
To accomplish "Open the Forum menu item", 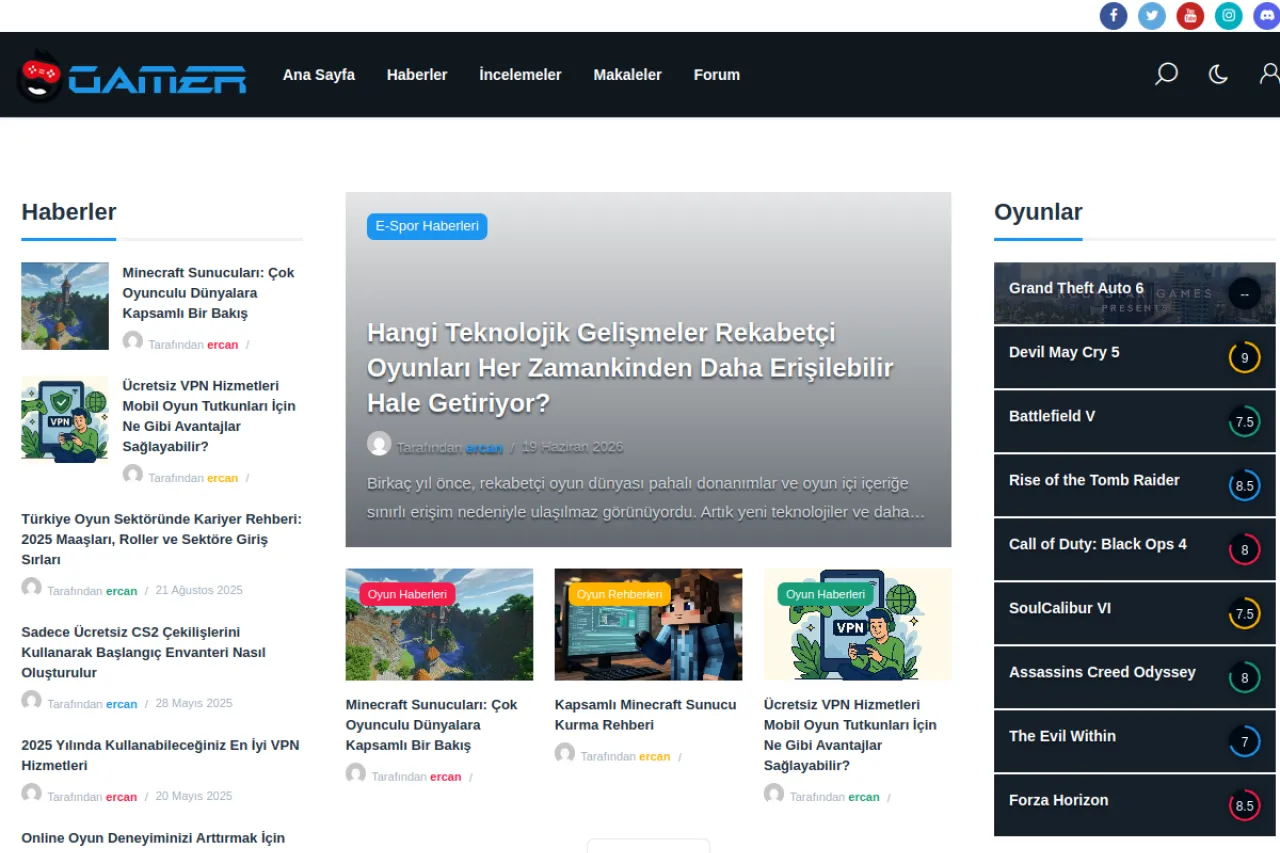I will (x=717, y=75).
